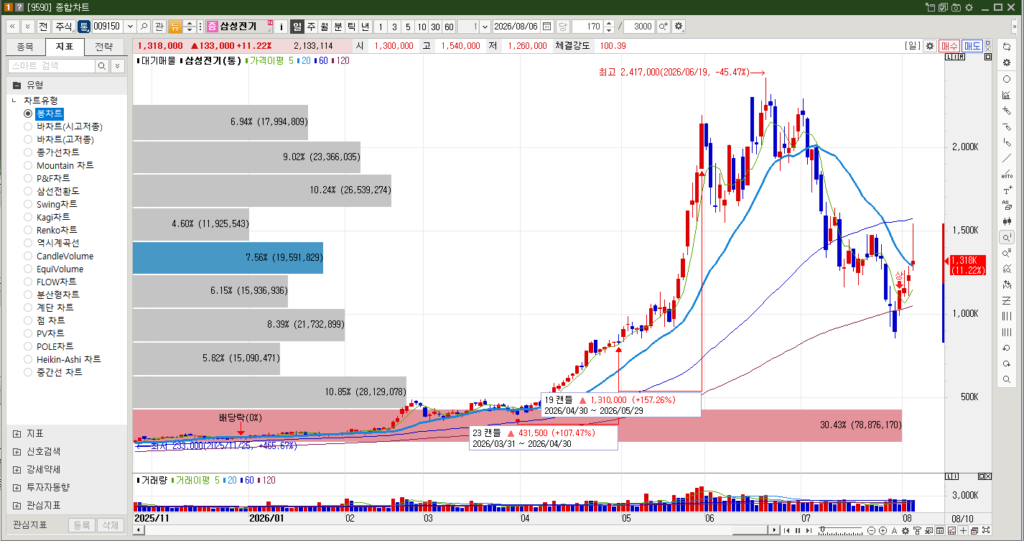Click the crosshair plus icon in bottom bar
The image size is (1024, 541).
963,531
